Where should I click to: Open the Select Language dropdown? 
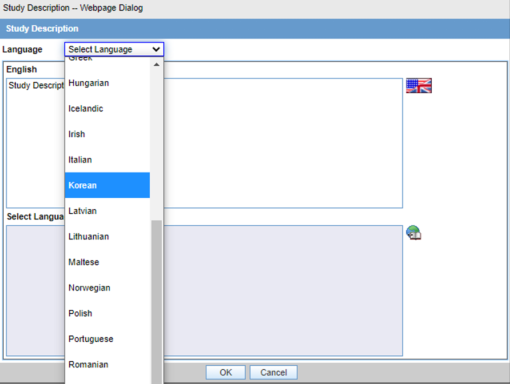click(114, 49)
